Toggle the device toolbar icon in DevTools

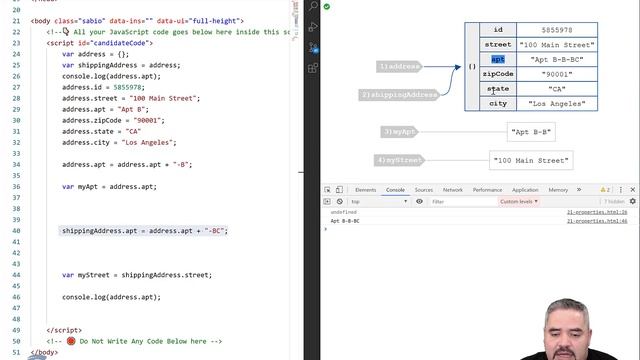click(x=339, y=190)
